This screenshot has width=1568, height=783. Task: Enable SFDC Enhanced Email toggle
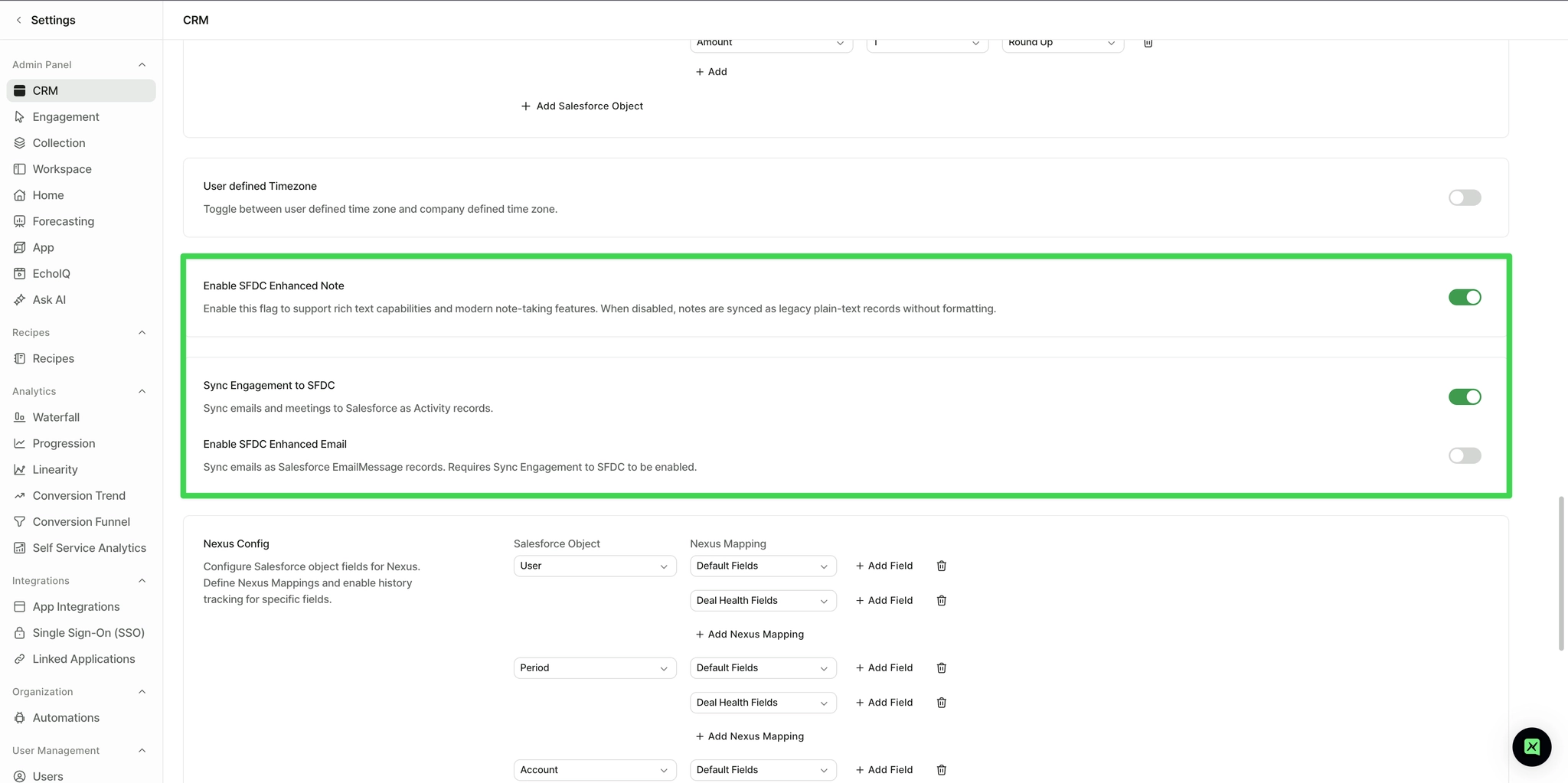1465,455
